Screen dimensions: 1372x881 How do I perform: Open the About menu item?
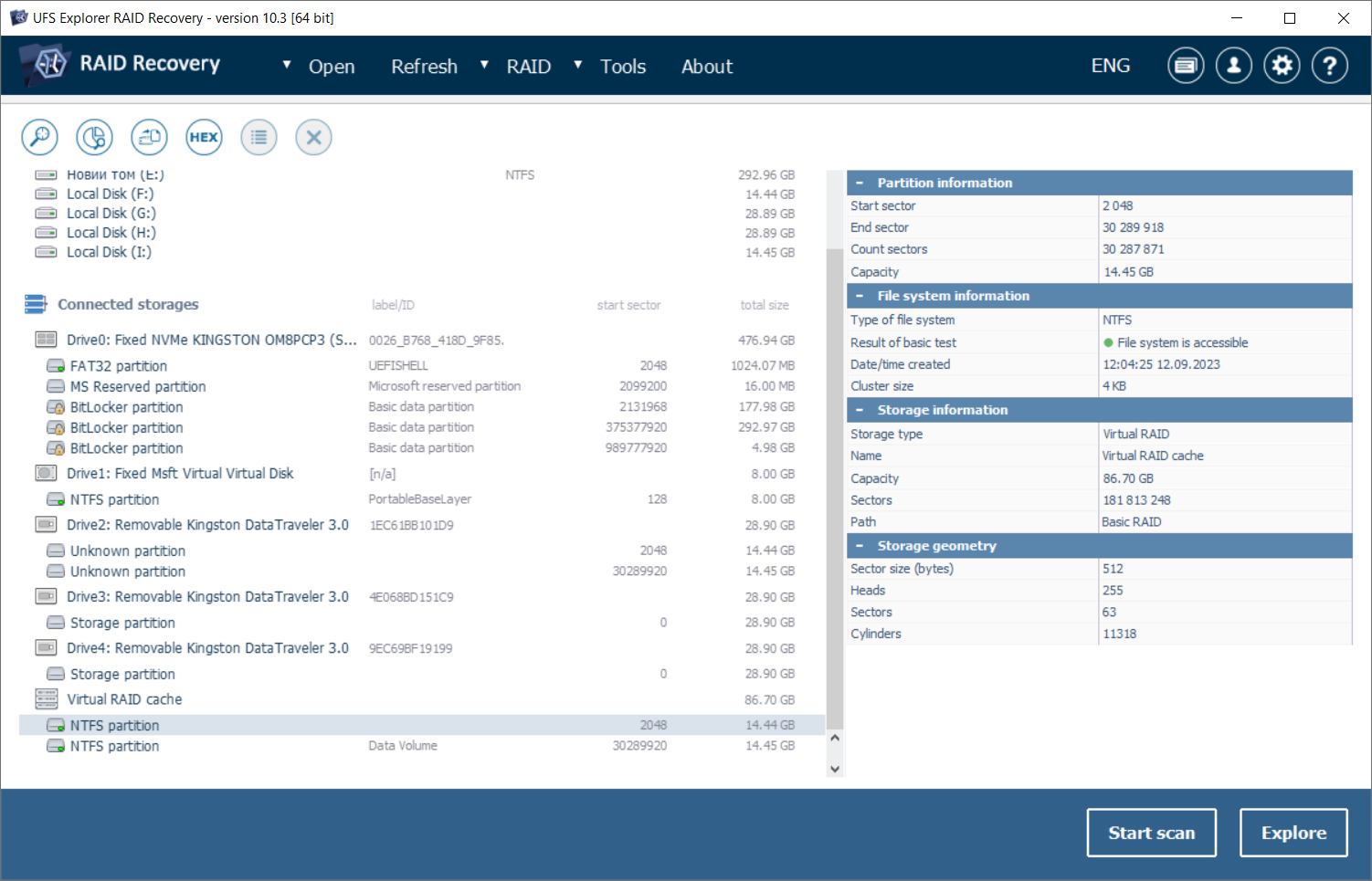707,67
